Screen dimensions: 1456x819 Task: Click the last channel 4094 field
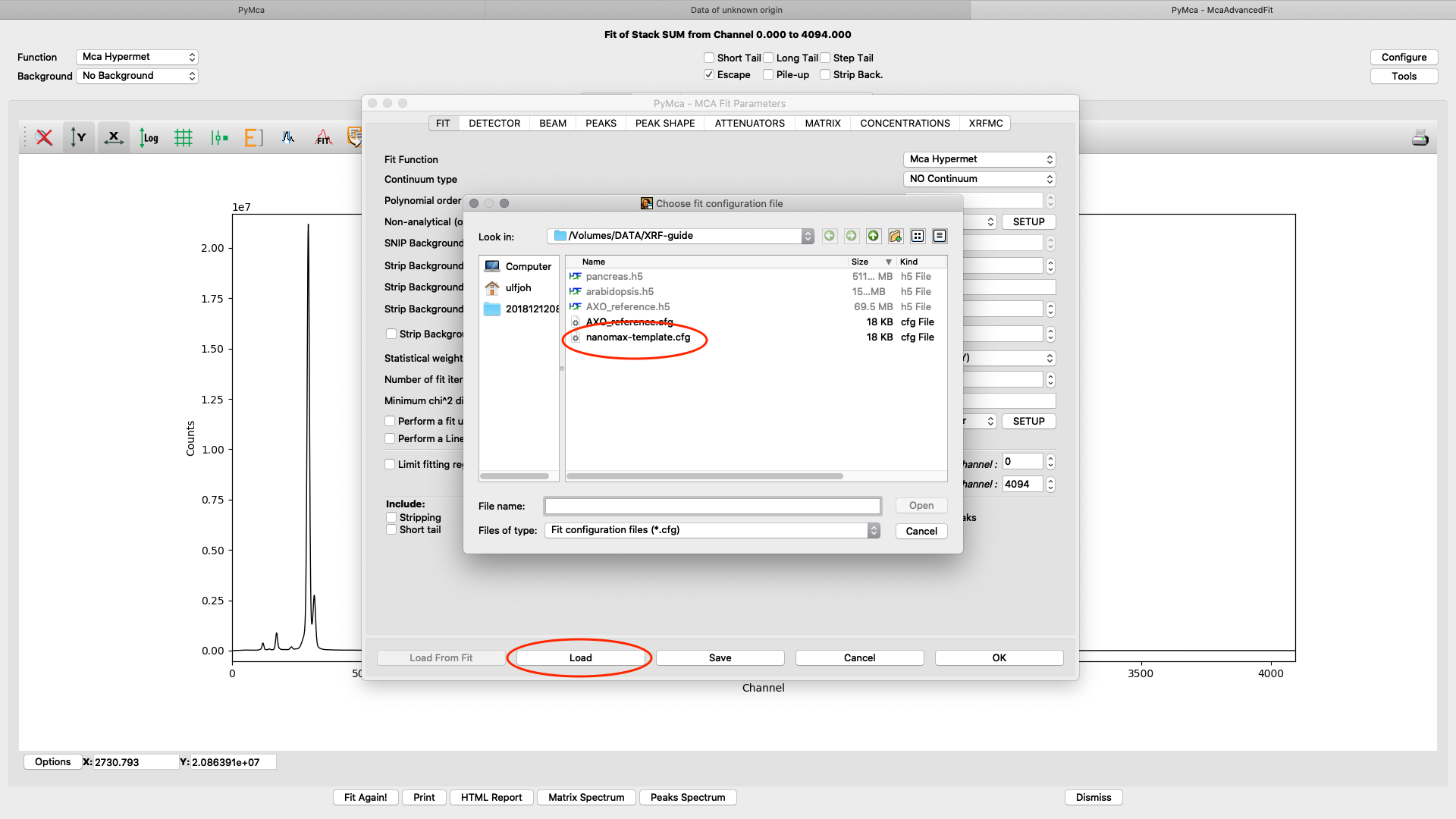pyautogui.click(x=1022, y=484)
